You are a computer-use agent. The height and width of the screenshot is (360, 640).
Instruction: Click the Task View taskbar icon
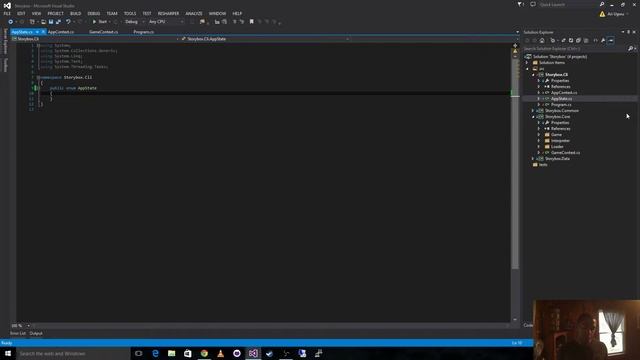(138, 353)
